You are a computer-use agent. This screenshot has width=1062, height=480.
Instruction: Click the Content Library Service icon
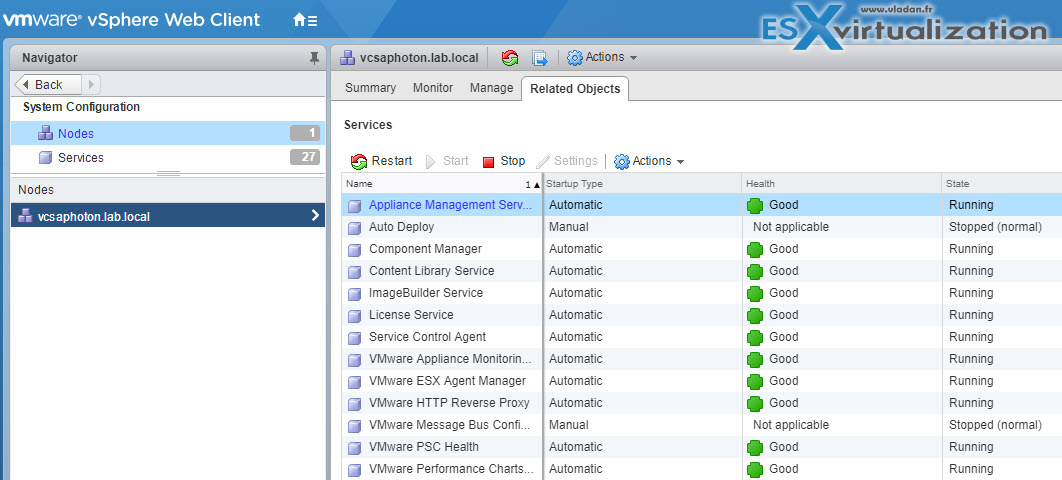click(x=354, y=272)
